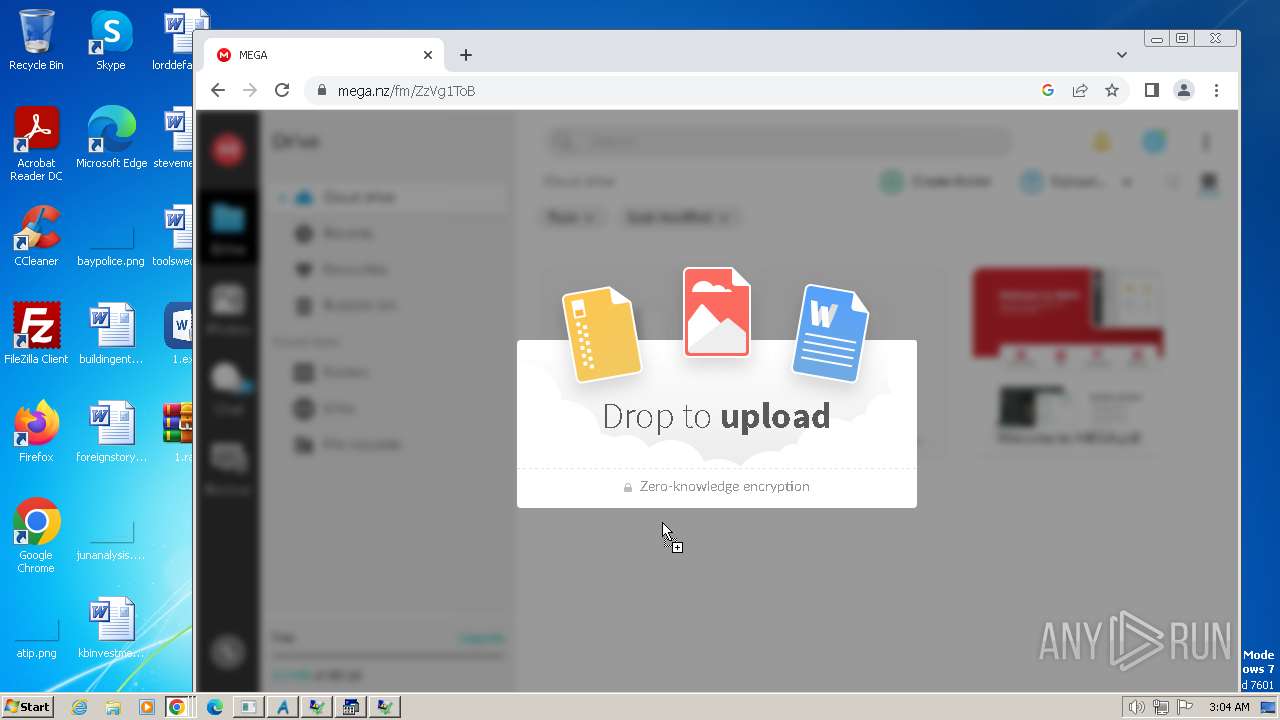The image size is (1280, 720).
Task: Open the Windows Start menu
Action: (28, 707)
